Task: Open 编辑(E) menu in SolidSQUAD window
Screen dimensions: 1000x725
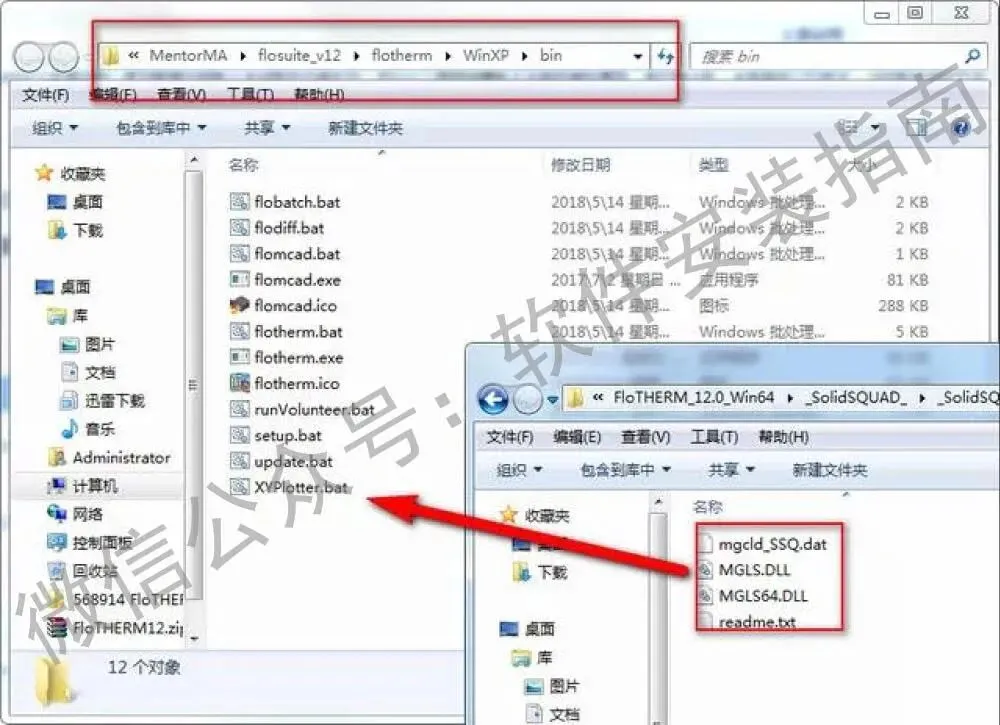Action: pyautogui.click(x=577, y=437)
